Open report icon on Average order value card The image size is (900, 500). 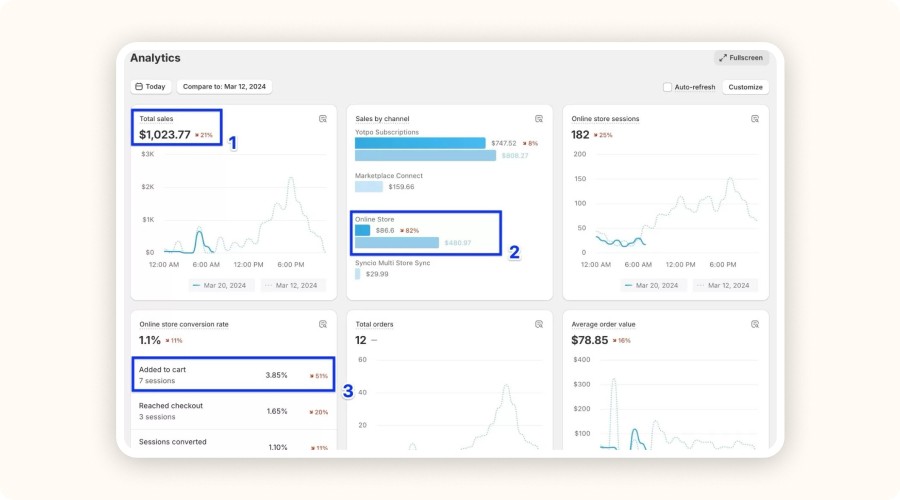755,324
